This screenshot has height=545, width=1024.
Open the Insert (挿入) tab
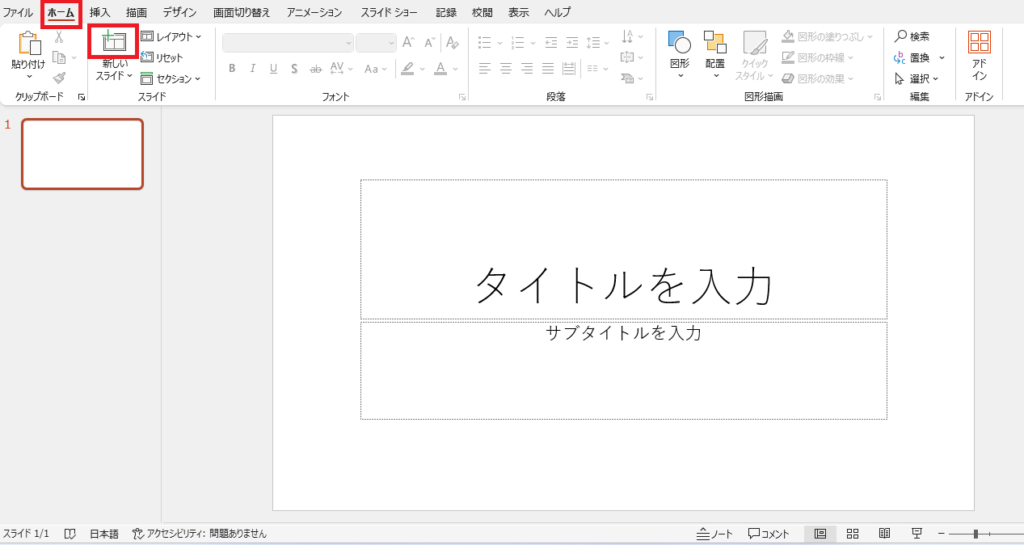click(x=100, y=13)
